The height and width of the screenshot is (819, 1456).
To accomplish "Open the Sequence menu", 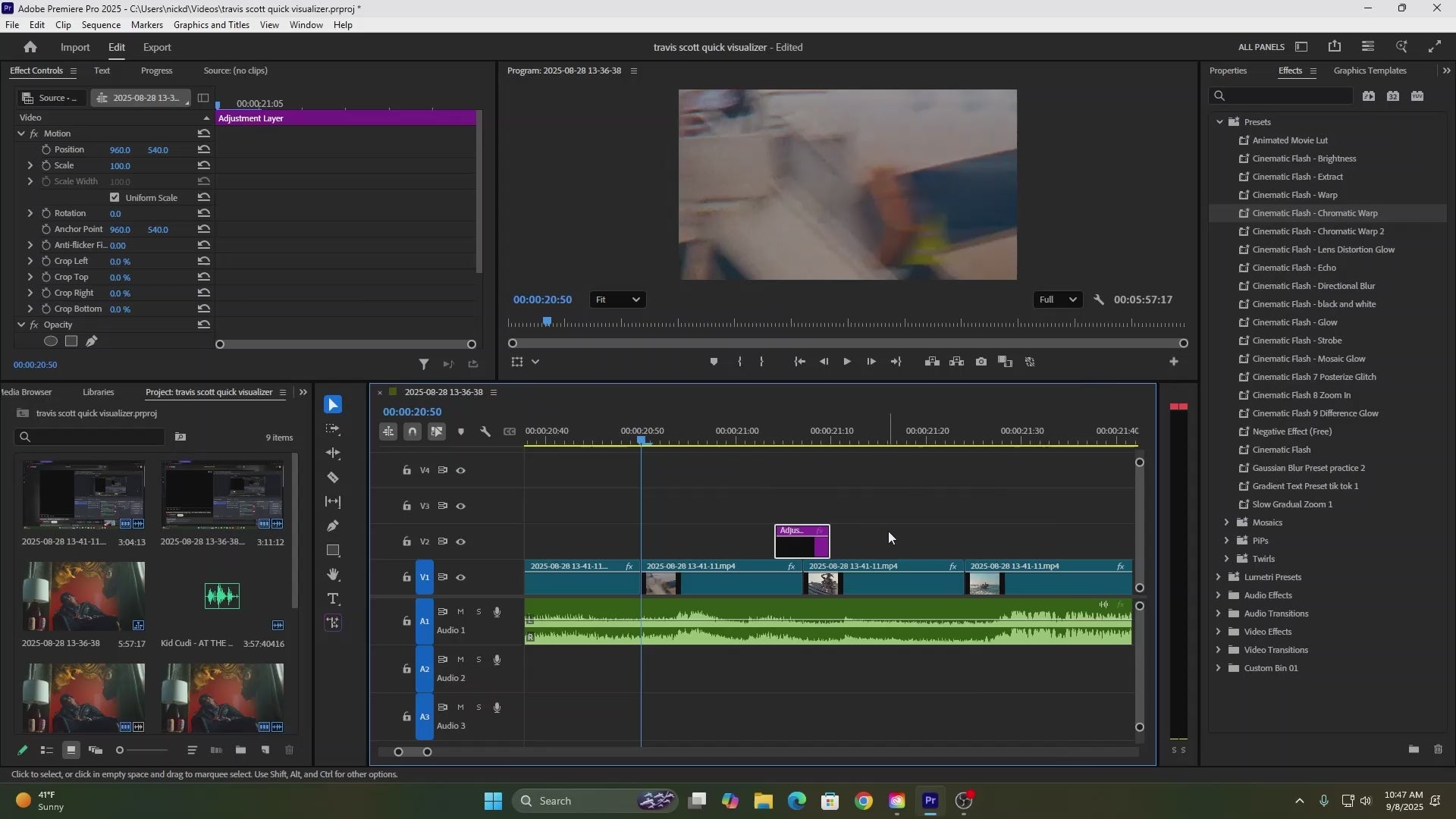I will coord(101,25).
